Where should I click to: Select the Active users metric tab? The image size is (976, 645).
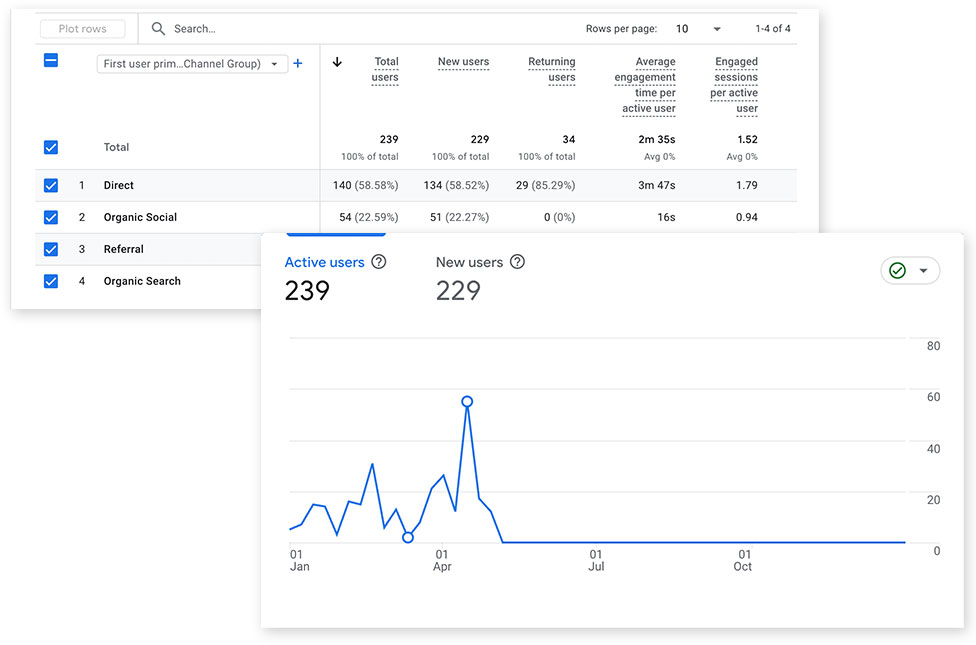tap(326, 262)
